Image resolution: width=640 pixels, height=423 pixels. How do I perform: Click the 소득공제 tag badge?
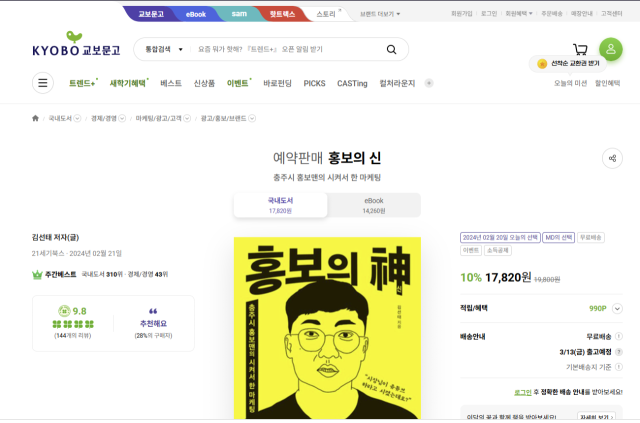(498, 250)
